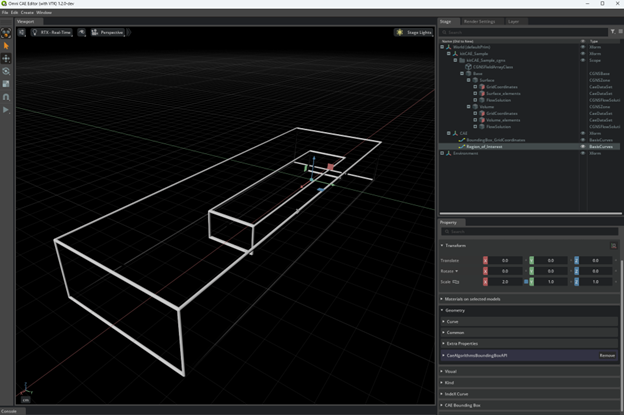Click the Stage horizontal scrollbar
624x415 pixels.
(530, 214)
